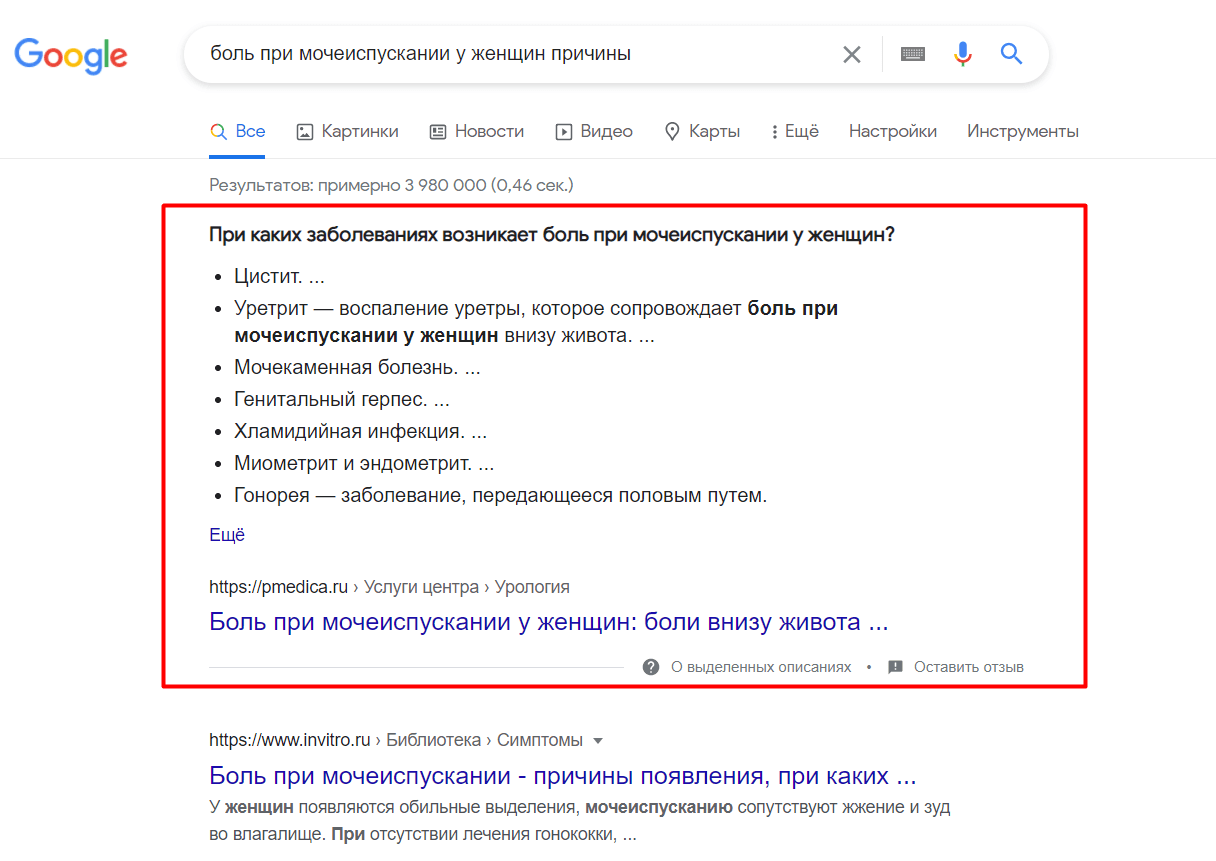Image resolution: width=1216 pixels, height=861 pixels.
Task: Open the invitro.ru result title link
Action: (562, 776)
